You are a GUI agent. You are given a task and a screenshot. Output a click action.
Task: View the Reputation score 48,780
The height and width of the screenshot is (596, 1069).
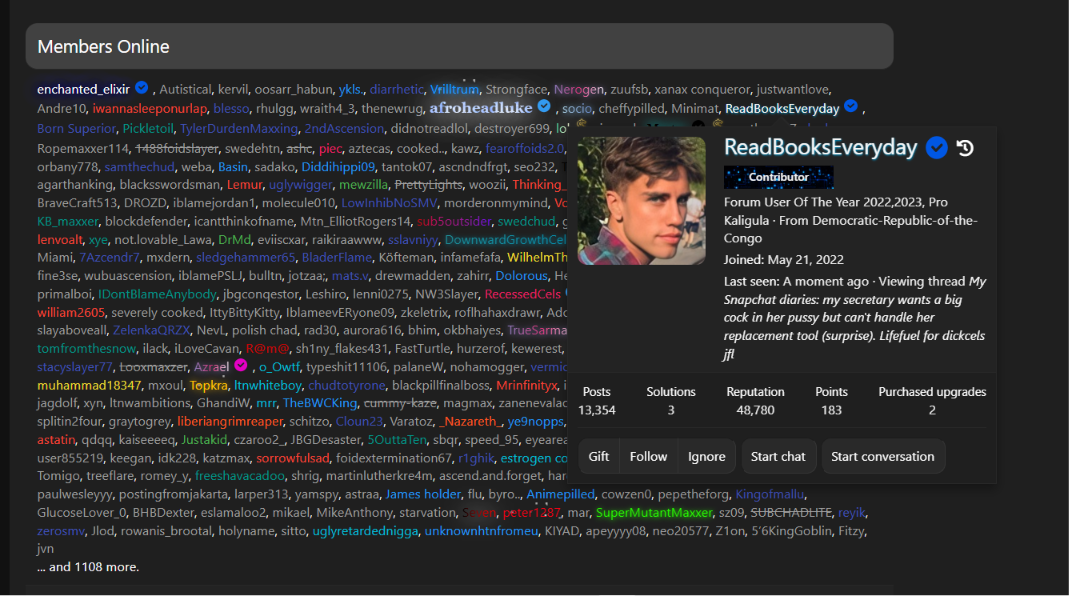(x=755, y=410)
